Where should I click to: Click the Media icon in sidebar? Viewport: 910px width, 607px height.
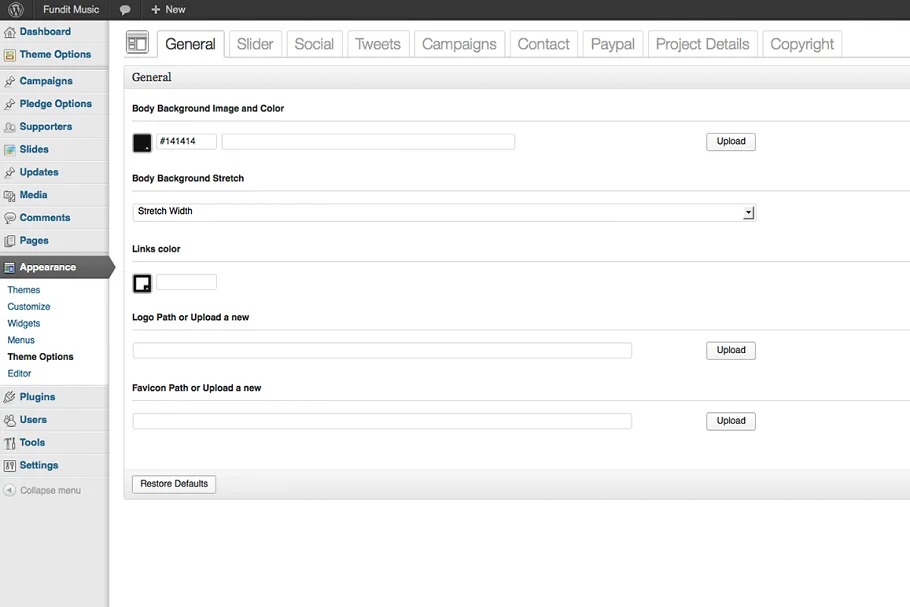pyautogui.click(x=10, y=195)
